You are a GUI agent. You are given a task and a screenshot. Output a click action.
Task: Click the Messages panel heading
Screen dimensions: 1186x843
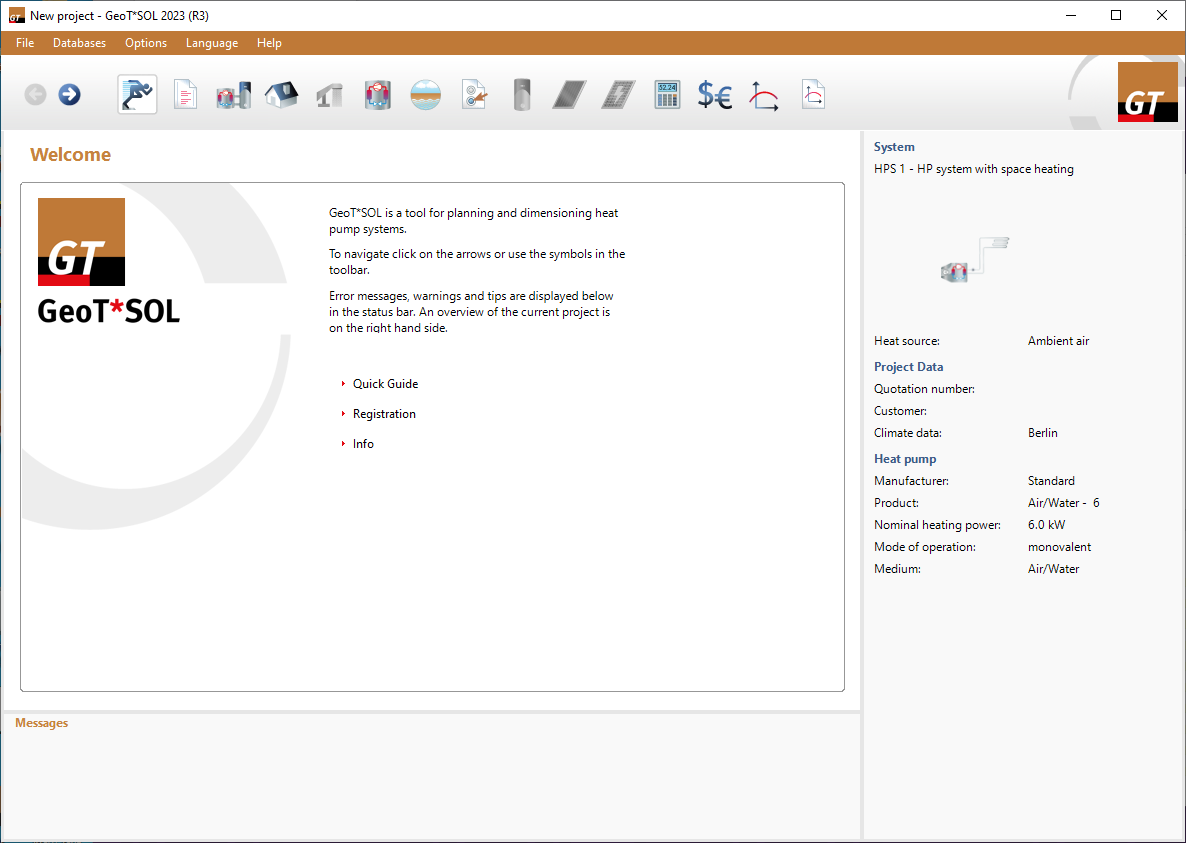tap(42, 723)
